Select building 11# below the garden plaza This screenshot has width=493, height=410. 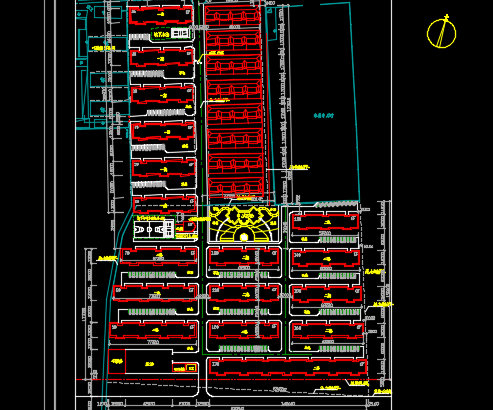244,257
